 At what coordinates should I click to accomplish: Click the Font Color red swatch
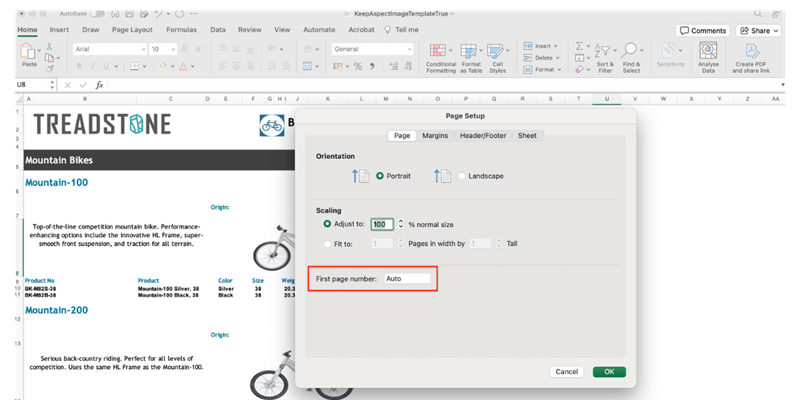click(183, 66)
